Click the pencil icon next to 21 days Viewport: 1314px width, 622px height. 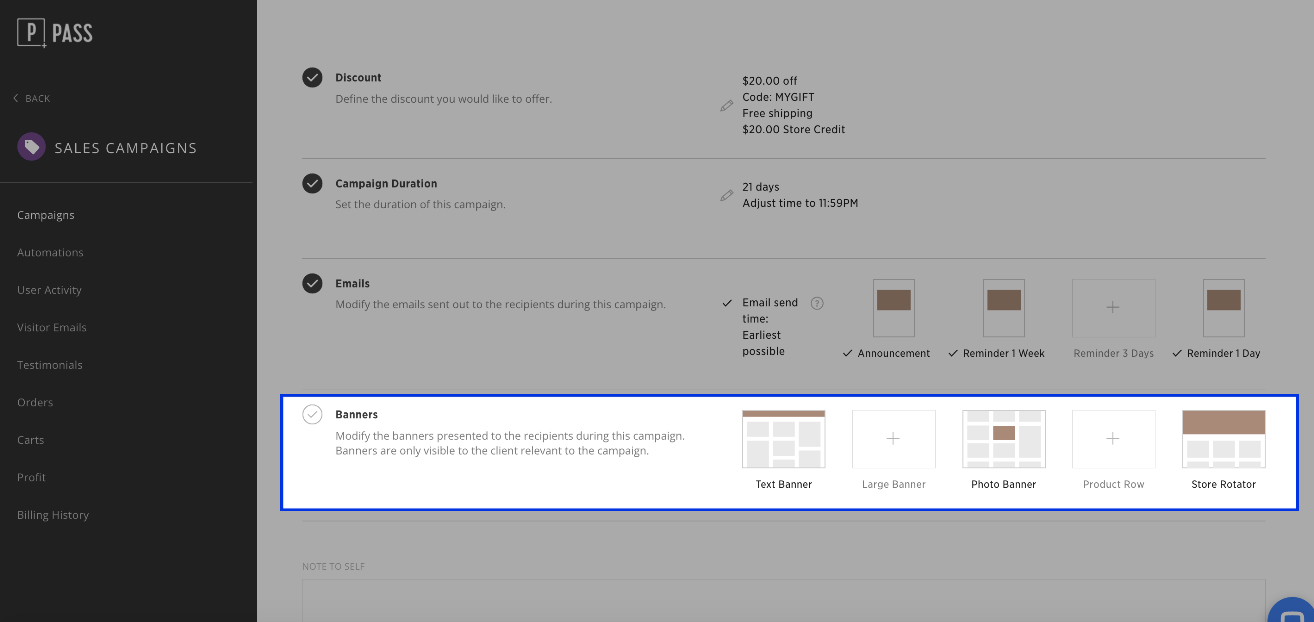click(x=727, y=195)
